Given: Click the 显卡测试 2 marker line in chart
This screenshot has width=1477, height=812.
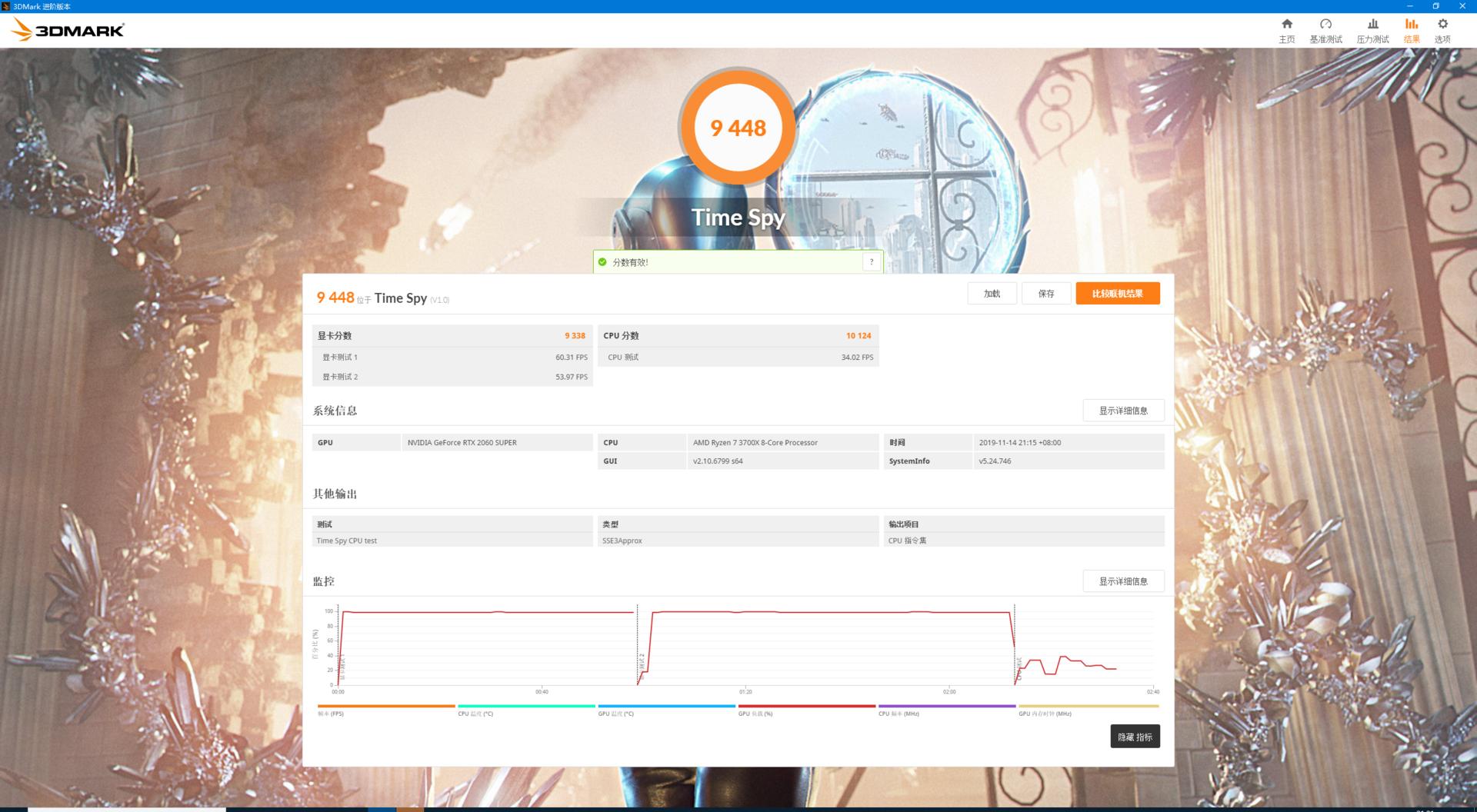Looking at the screenshot, I should coord(638,644).
